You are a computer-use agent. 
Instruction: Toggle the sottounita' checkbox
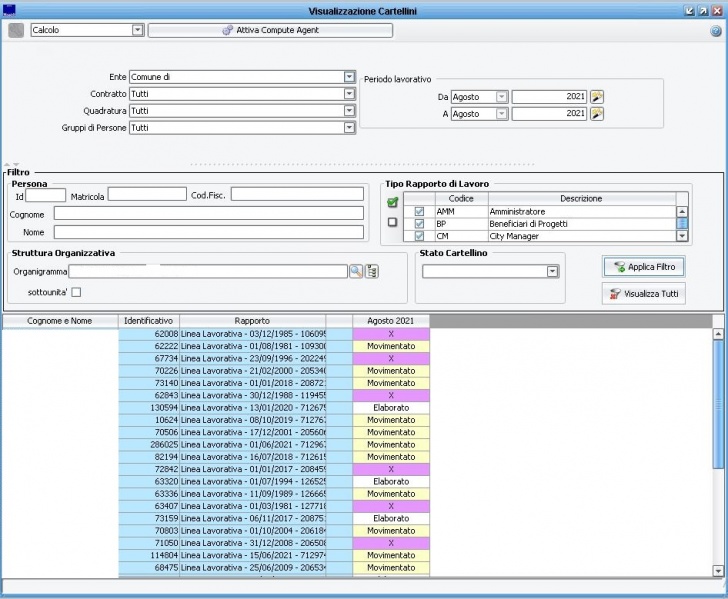coord(75,292)
